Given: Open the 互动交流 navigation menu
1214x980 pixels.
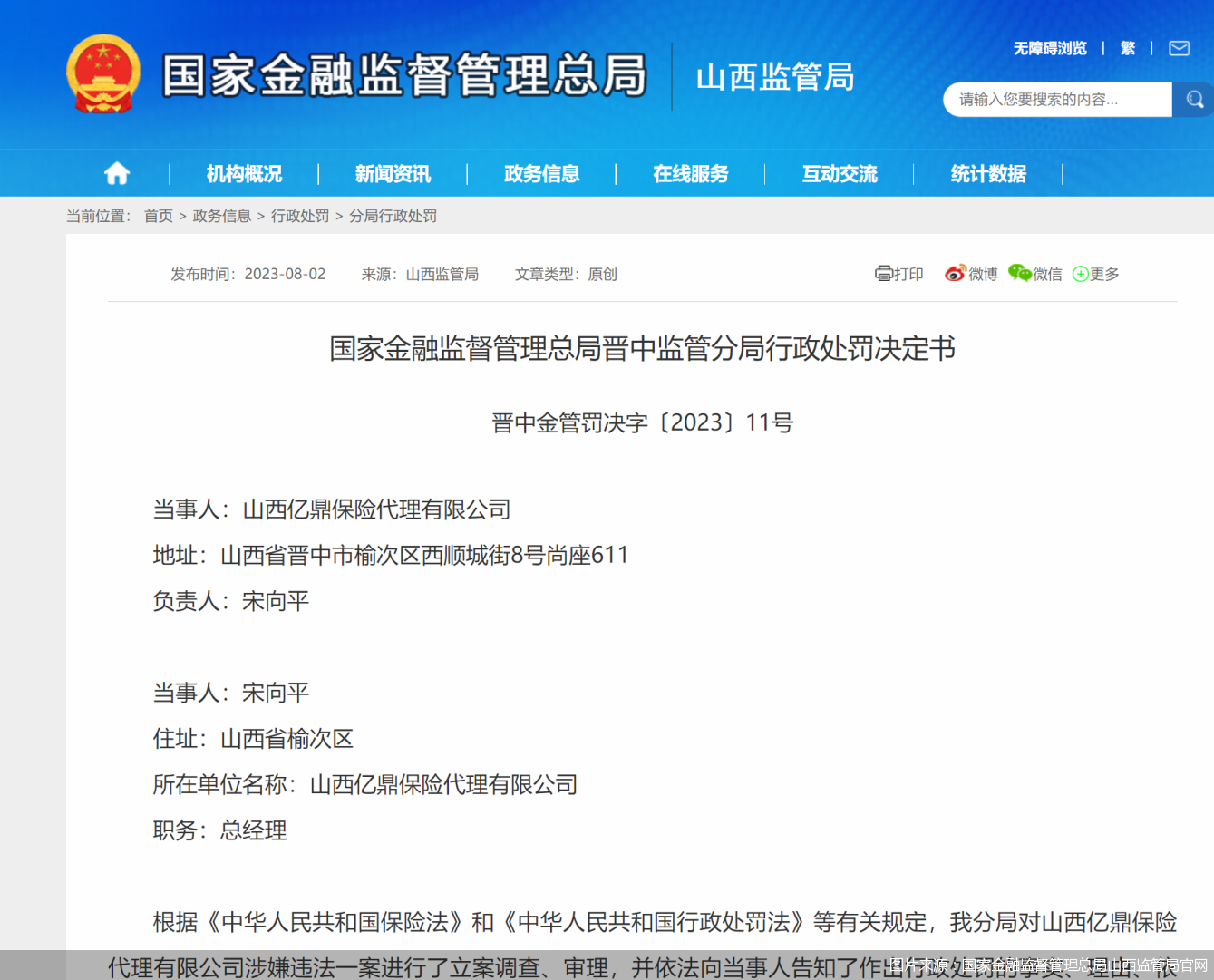Looking at the screenshot, I should pyautogui.click(x=839, y=173).
